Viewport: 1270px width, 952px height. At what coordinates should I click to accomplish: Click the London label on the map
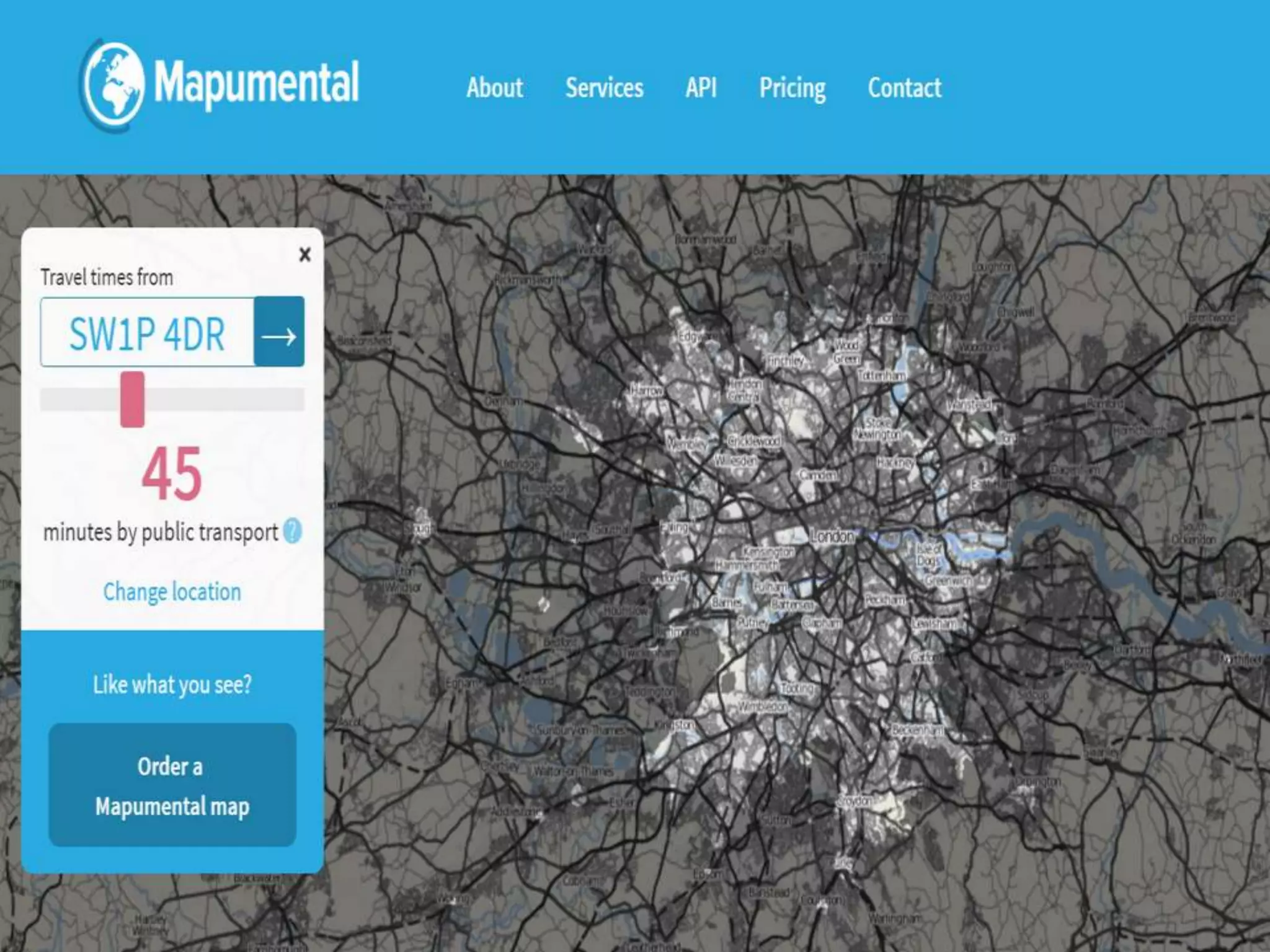(x=832, y=536)
